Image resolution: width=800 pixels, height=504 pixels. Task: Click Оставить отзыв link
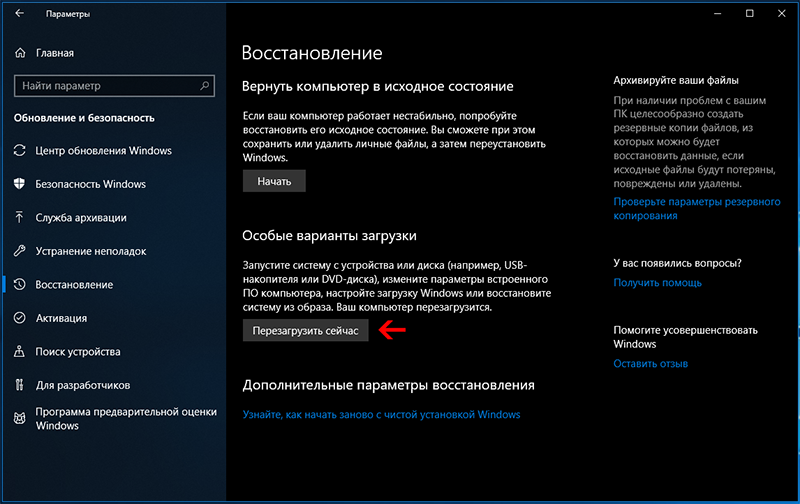click(x=651, y=364)
